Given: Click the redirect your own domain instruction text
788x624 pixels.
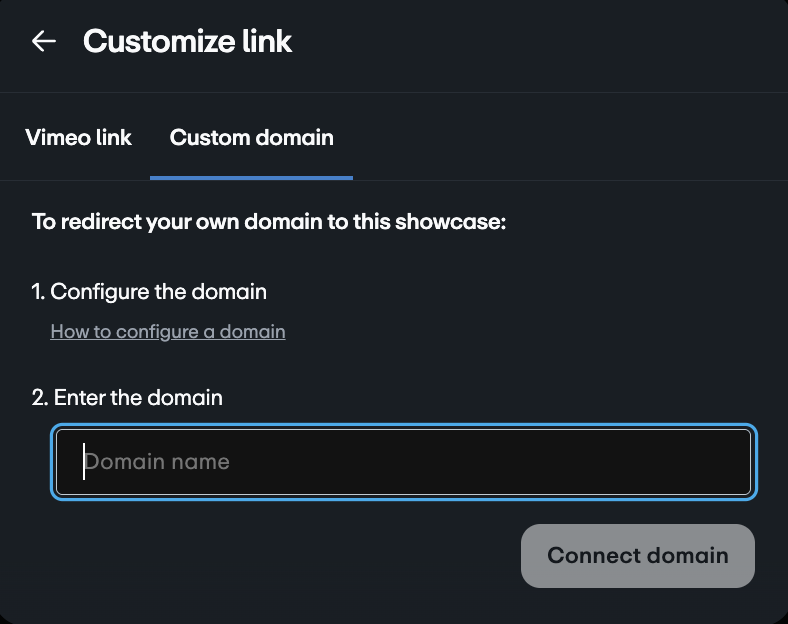Looking at the screenshot, I should click(269, 222).
